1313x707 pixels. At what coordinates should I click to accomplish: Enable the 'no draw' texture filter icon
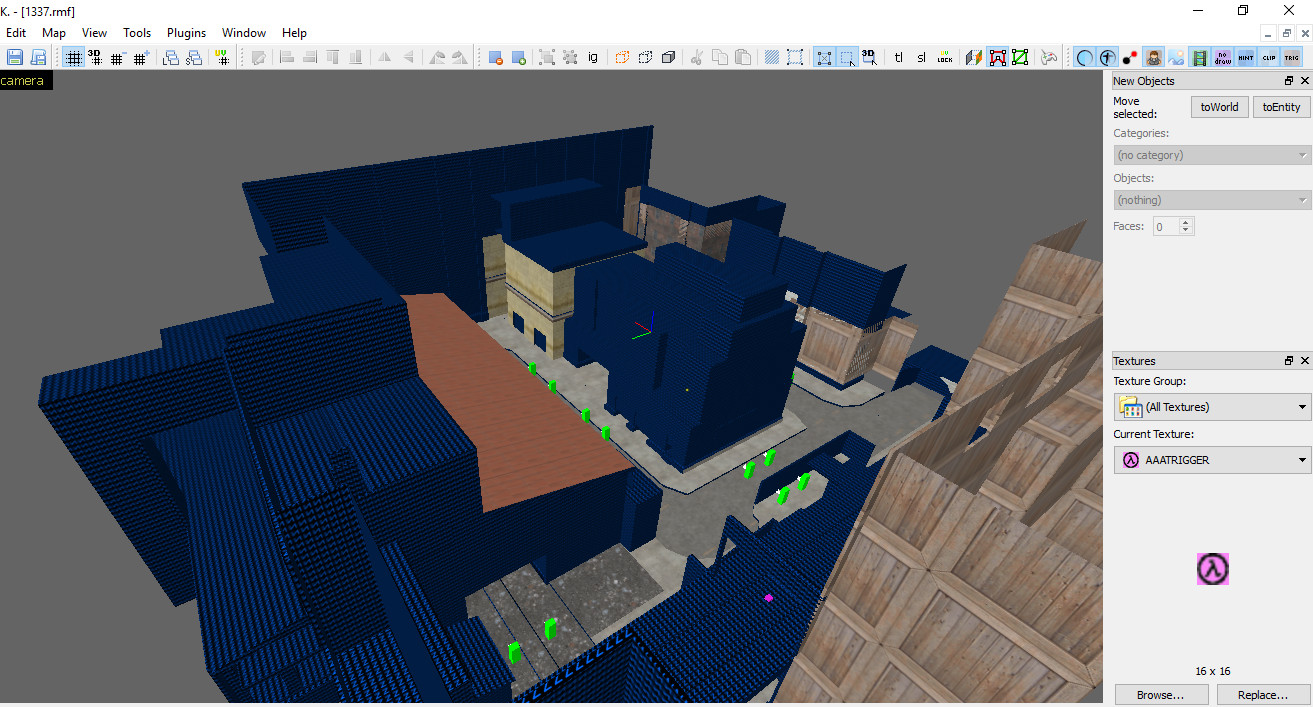1223,57
